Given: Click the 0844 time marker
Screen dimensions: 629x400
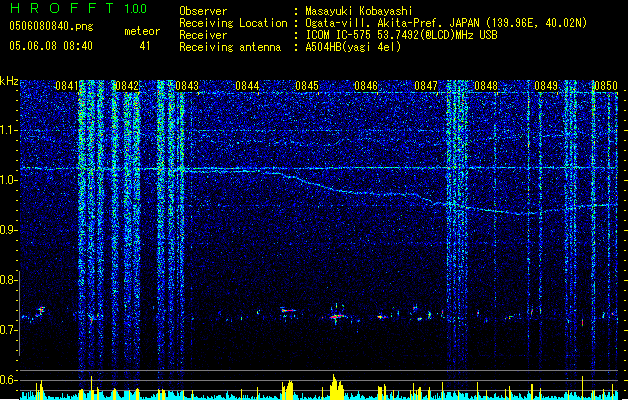Looking at the screenshot, I should coord(247,86).
